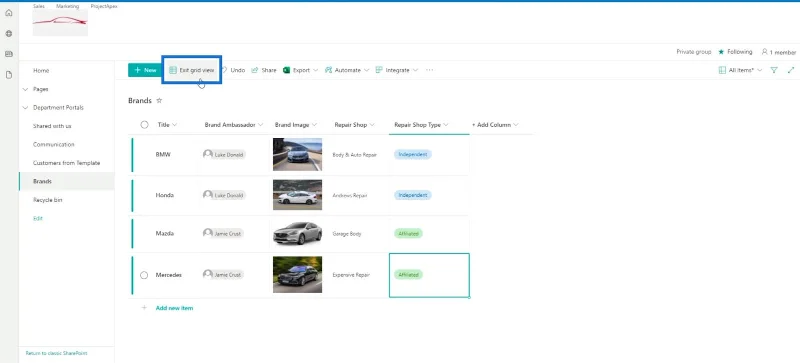The height and width of the screenshot is (363, 800).
Task: Open the more options ellipsis in toolbar
Action: [x=430, y=70]
